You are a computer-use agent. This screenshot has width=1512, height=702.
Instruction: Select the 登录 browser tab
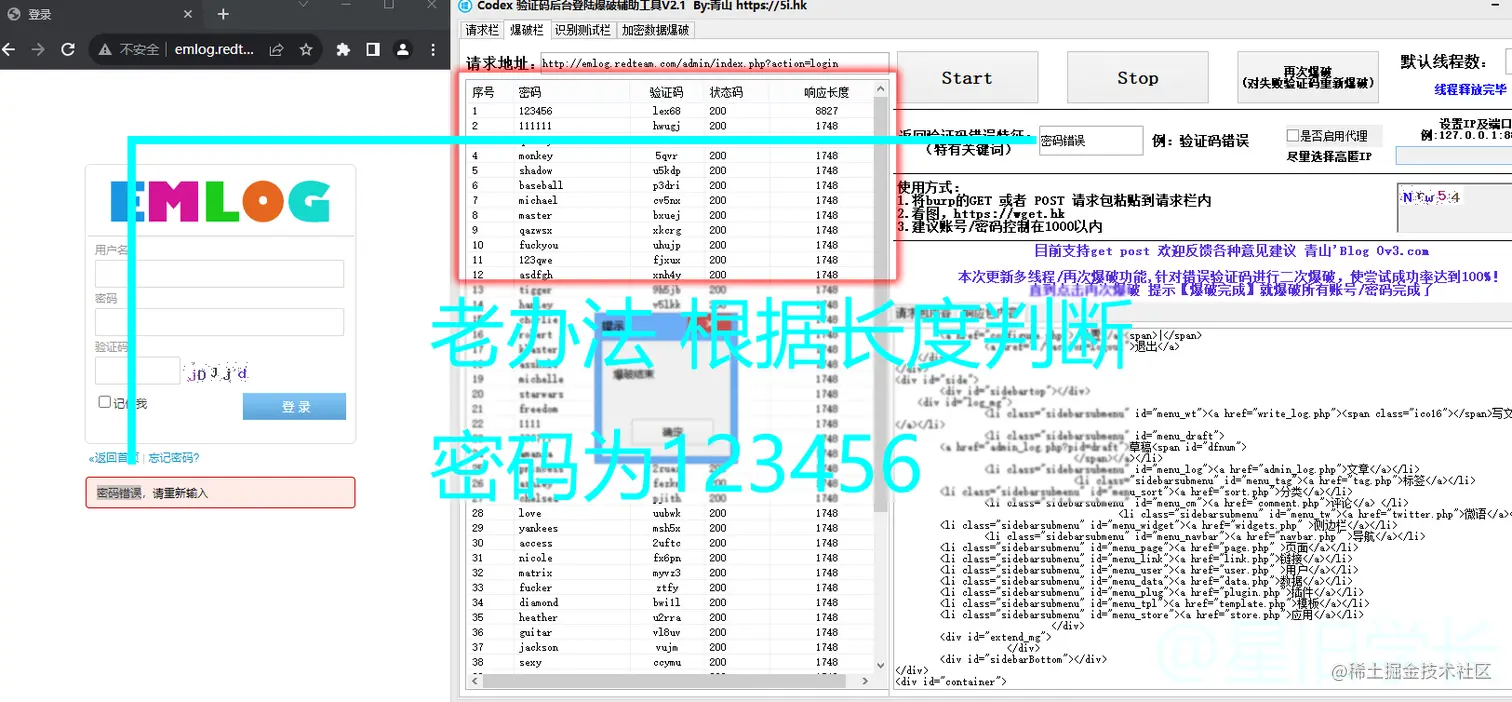point(100,14)
